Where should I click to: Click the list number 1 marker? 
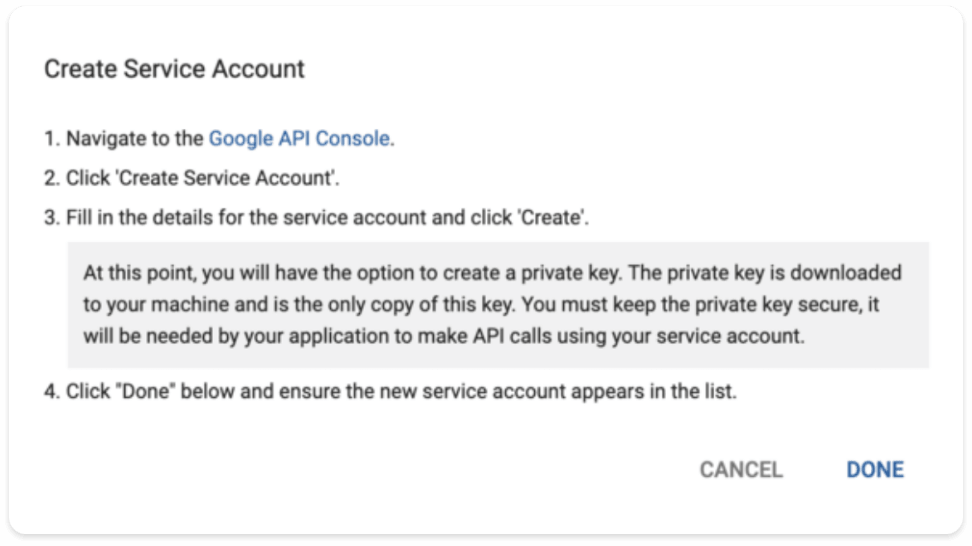tap(51, 138)
